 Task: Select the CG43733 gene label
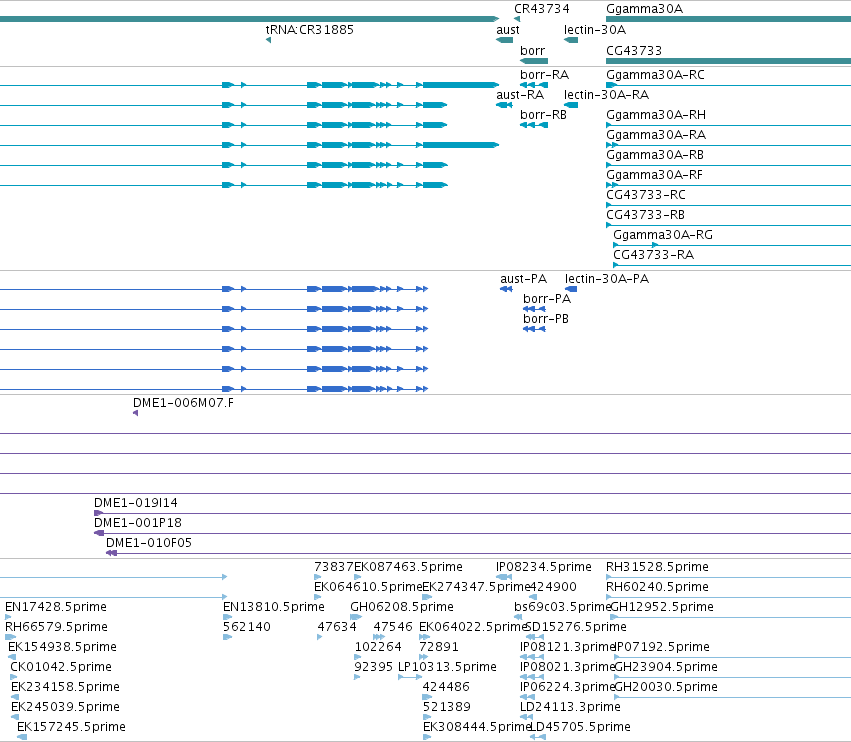(634, 50)
